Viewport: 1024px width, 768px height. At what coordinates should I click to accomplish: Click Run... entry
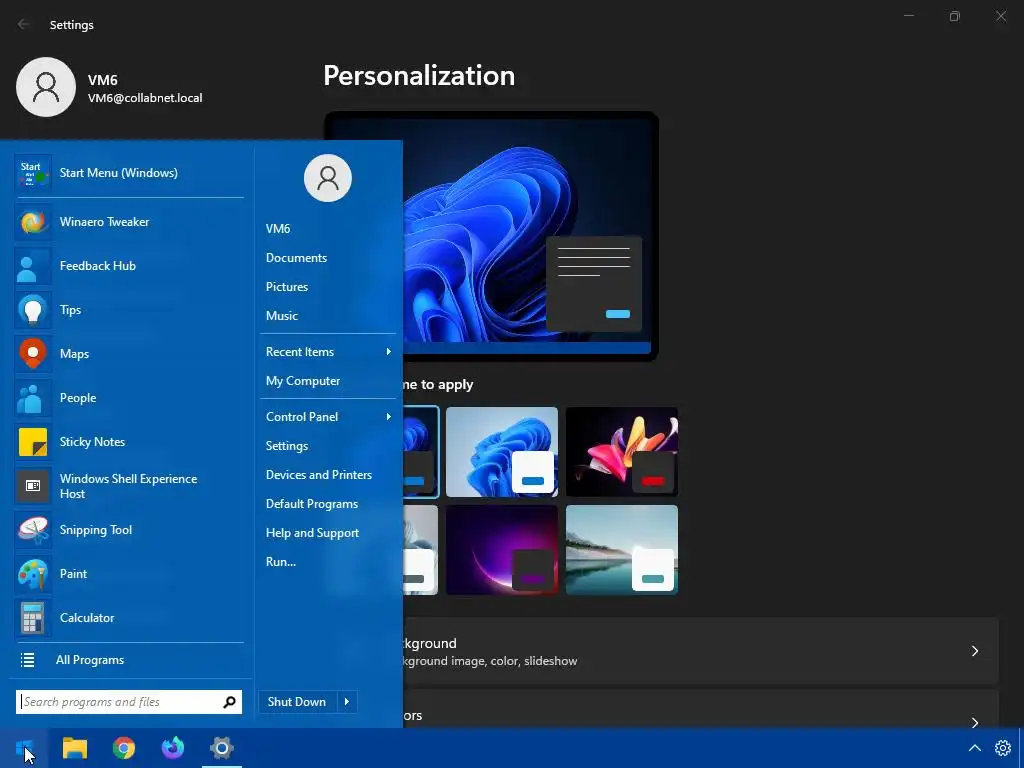281,562
